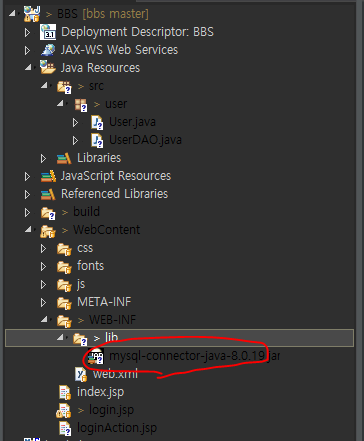Collapse the src folder node
The image size is (364, 441).
pos(45,85)
